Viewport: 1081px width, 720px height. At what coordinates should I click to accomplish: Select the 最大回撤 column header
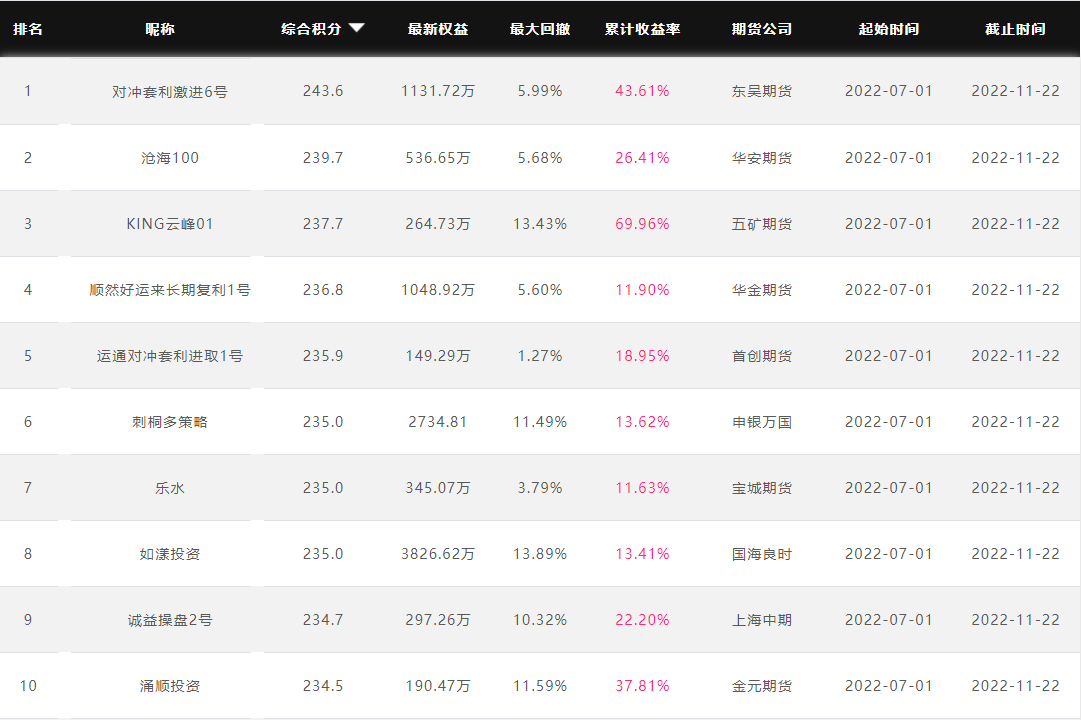(540, 29)
